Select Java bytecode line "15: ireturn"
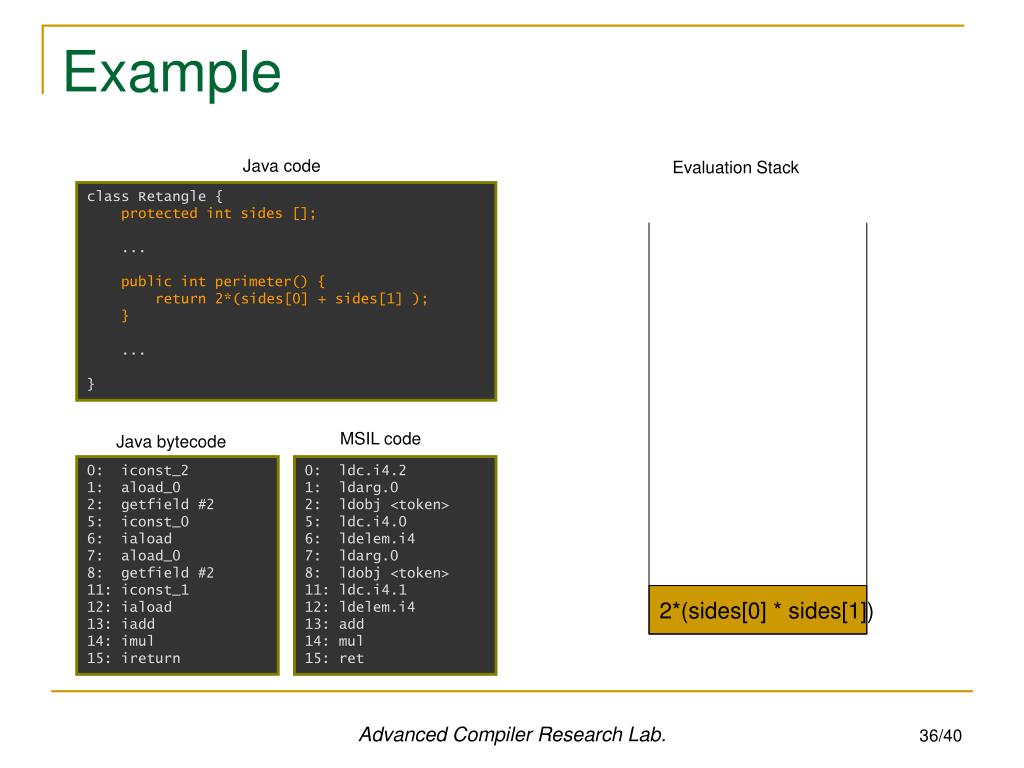1024x768 pixels. point(134,658)
